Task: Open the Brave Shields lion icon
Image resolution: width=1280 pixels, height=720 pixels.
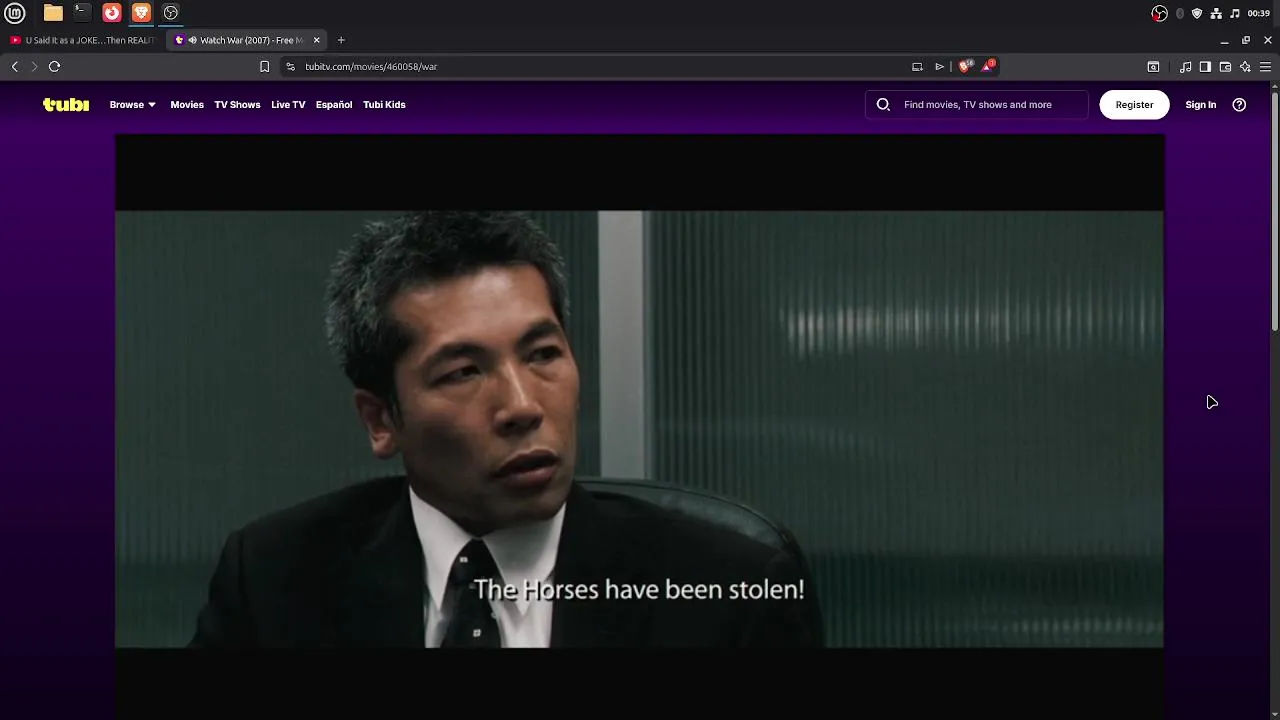Action: pos(964,66)
